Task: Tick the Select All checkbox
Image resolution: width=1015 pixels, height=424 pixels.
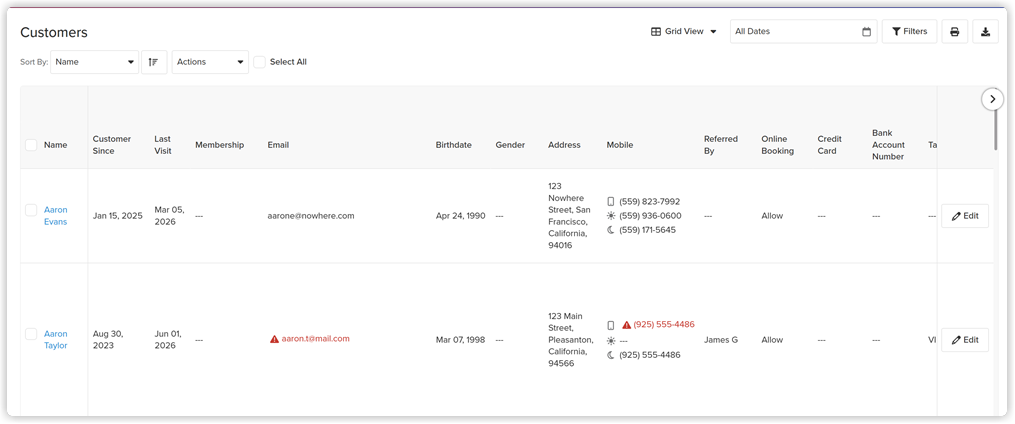Action: [260, 62]
